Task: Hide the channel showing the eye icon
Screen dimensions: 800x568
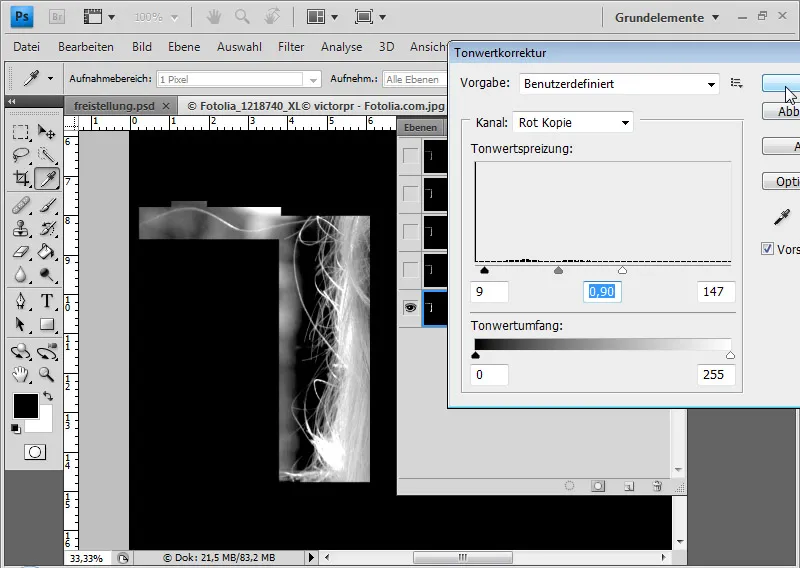Action: (x=410, y=308)
